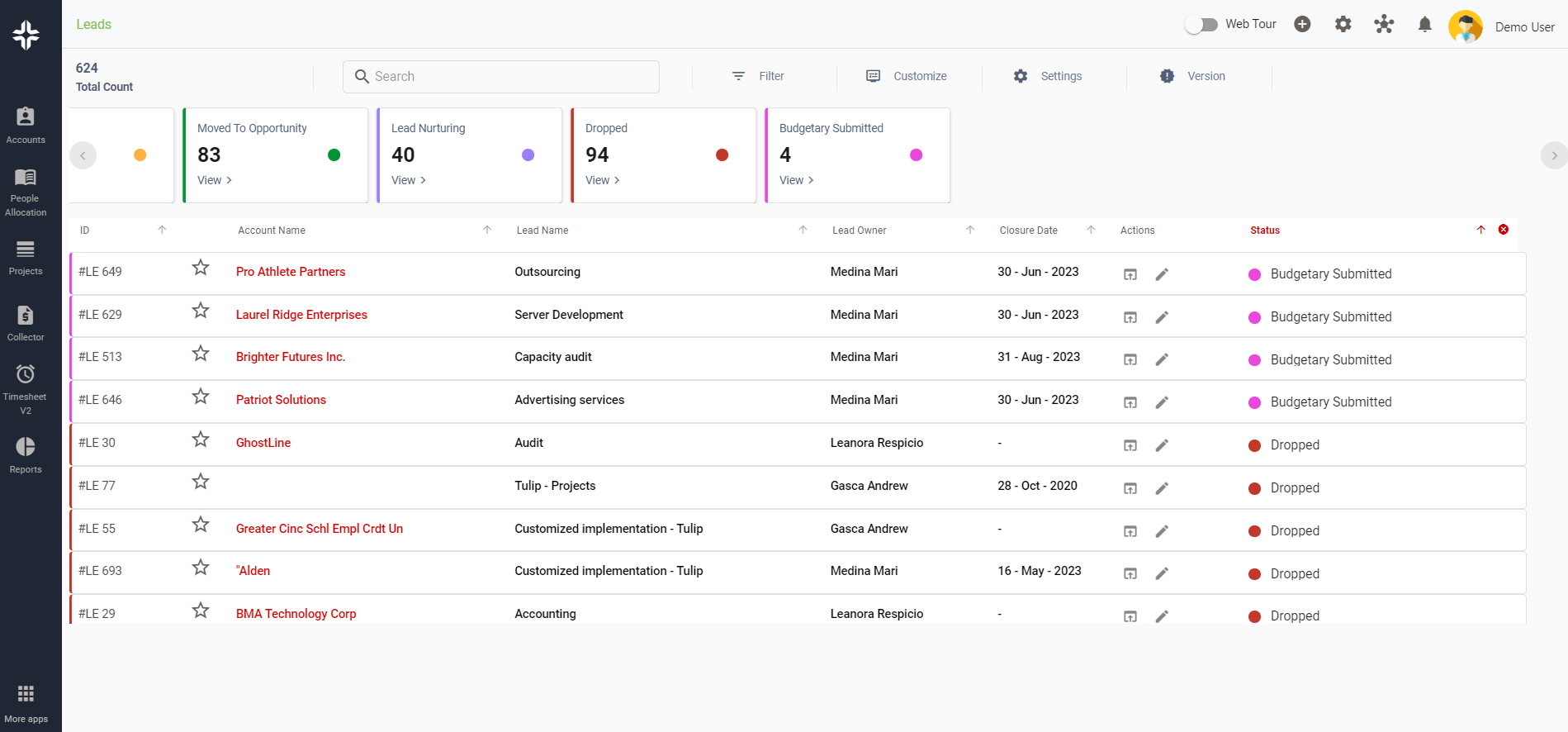The width and height of the screenshot is (1568, 732).
Task: Enable the Web Tour toggle
Action: 1201,25
